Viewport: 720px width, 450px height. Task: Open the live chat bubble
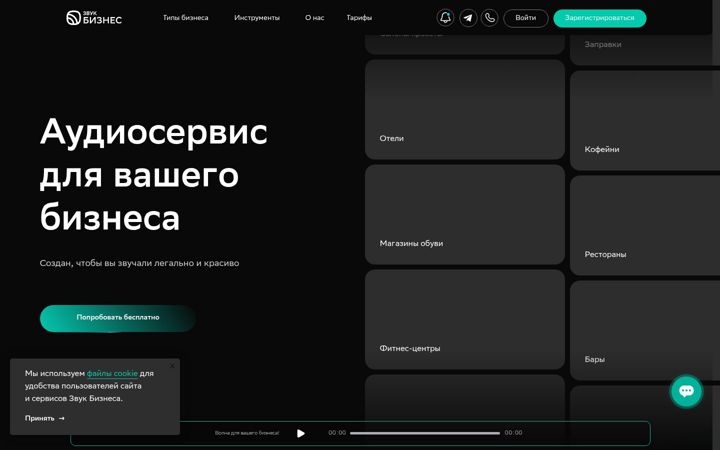coord(686,391)
